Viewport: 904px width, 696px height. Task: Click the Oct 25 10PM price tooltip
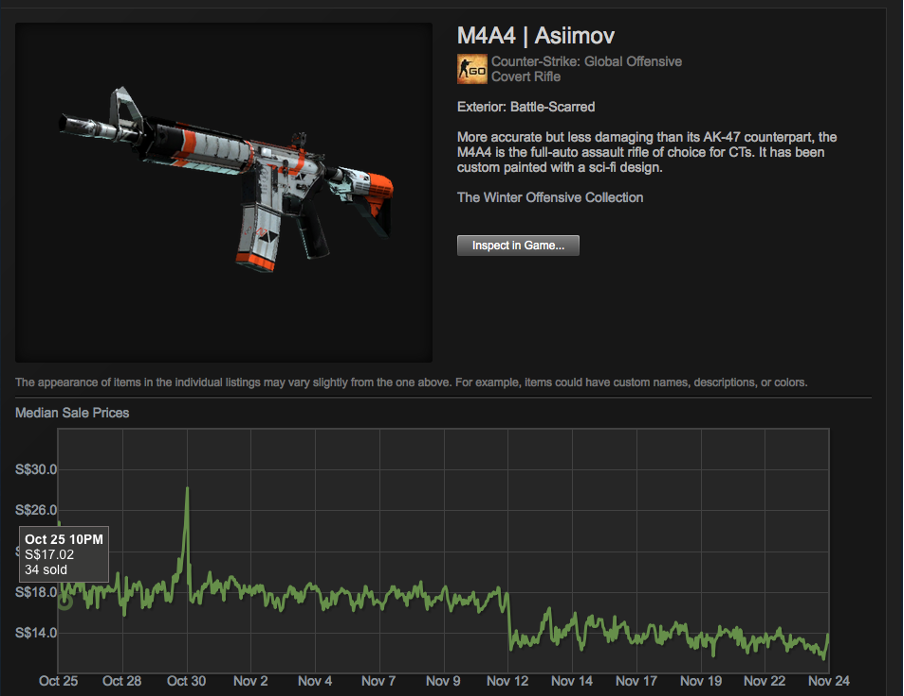click(64, 554)
